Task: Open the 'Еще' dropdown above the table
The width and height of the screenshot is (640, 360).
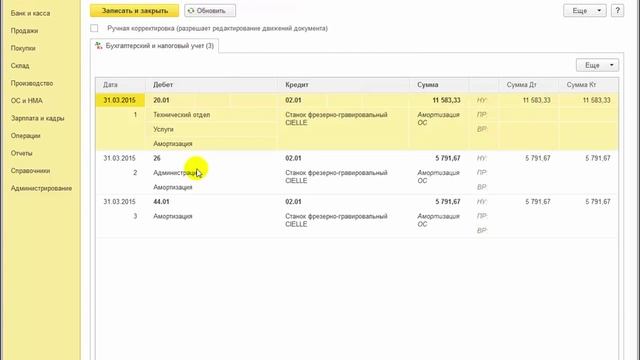Action: click(597, 65)
